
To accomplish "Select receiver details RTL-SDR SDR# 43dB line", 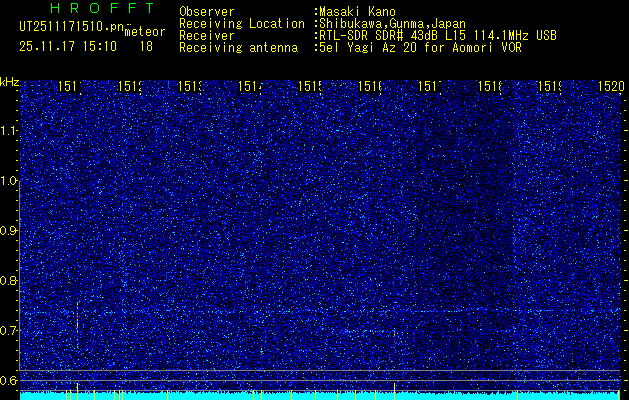I will [438, 36].
